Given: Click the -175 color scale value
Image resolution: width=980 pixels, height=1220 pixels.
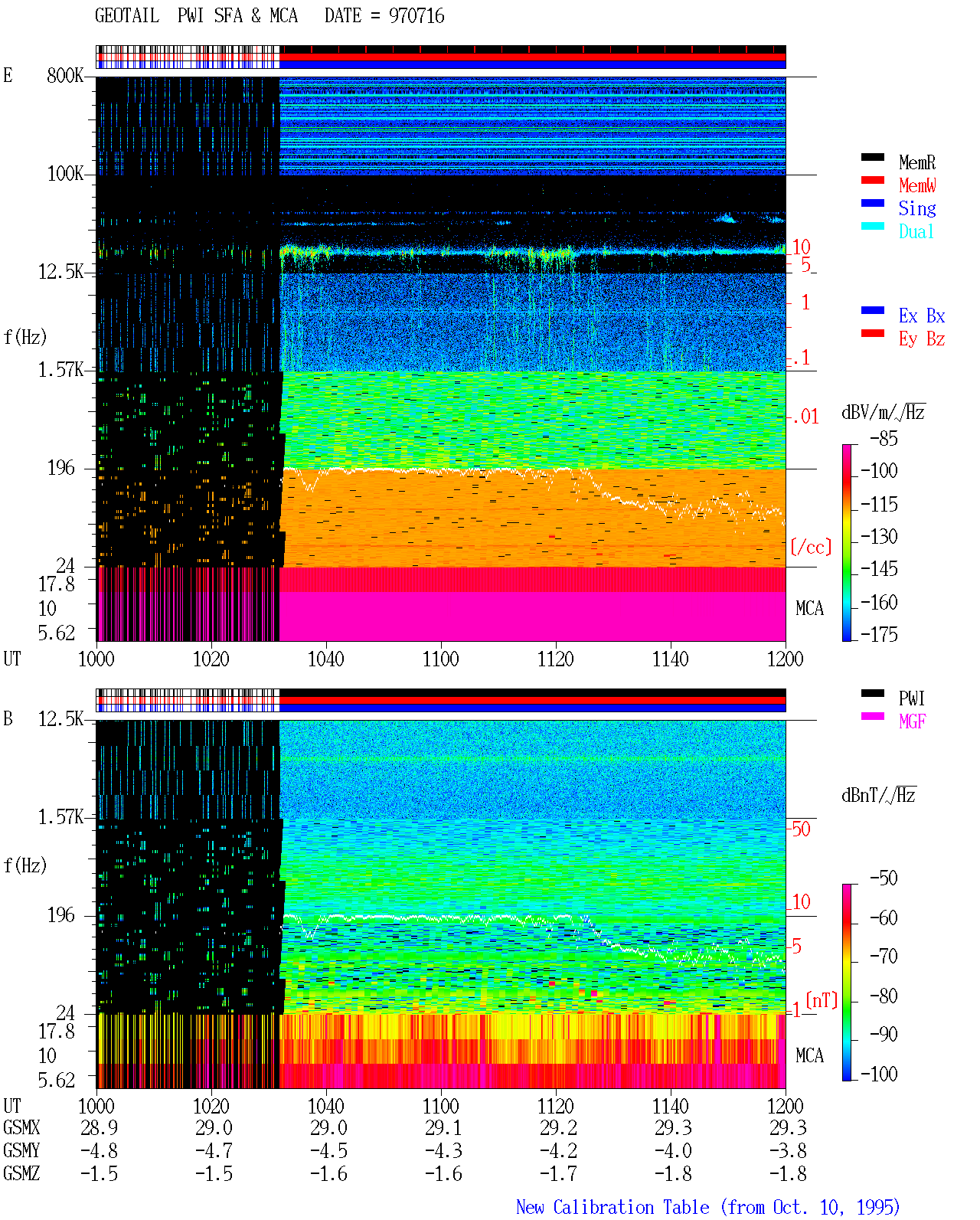Looking at the screenshot, I should click(879, 634).
